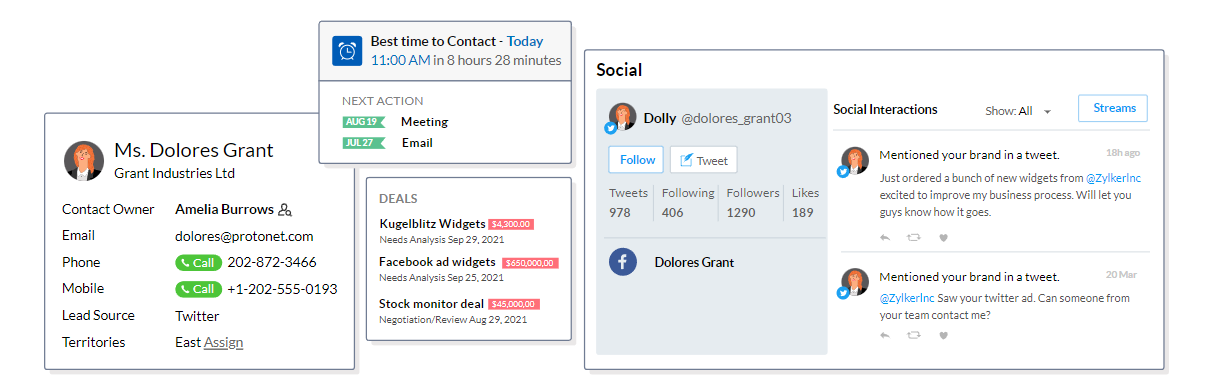Follow Dolly on Twitter
This screenshot has height=390, width=1210.
636,160
